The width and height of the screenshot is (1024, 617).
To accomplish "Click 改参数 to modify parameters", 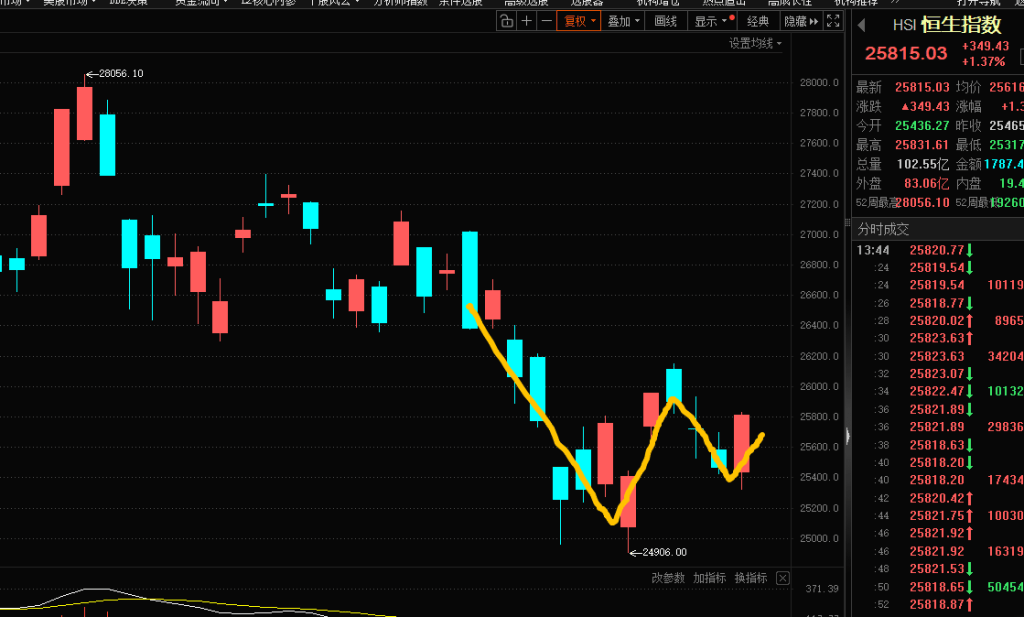I will 668,578.
